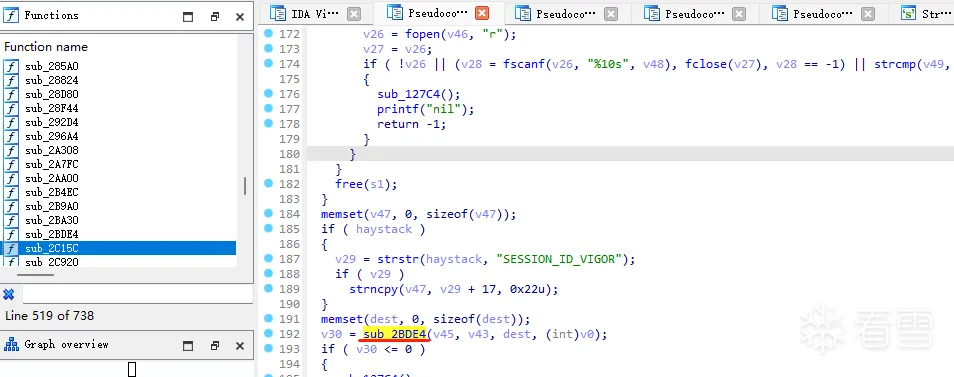Maximize the Functions panel
The image size is (954, 377).
tap(189, 17)
